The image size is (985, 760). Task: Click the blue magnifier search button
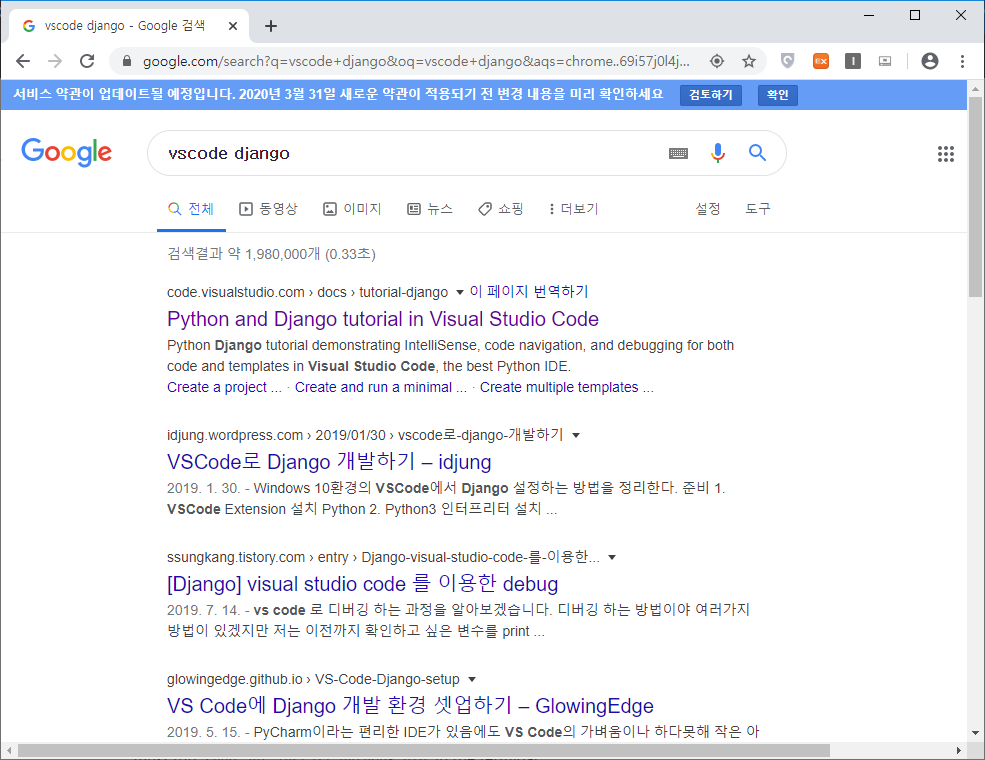point(758,153)
